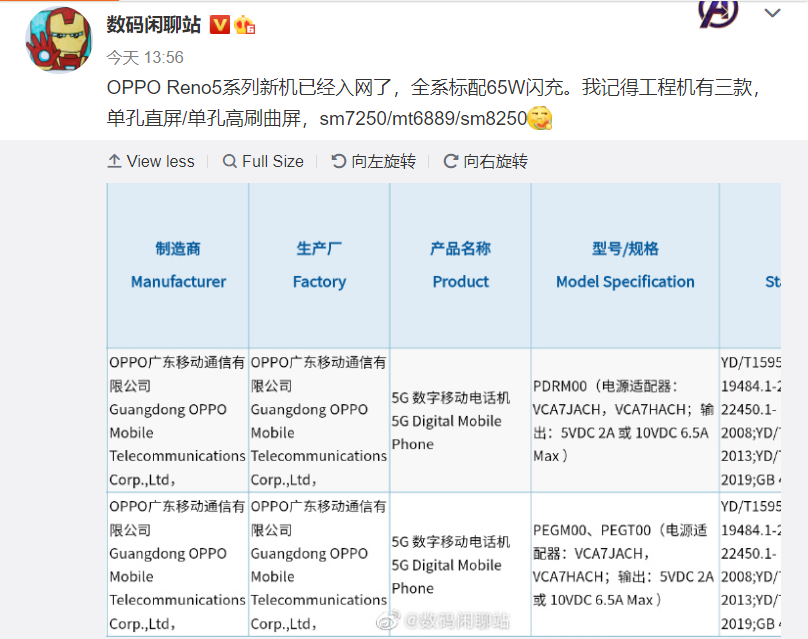Collapse the image with View less
808x639 pixels.
point(151,161)
